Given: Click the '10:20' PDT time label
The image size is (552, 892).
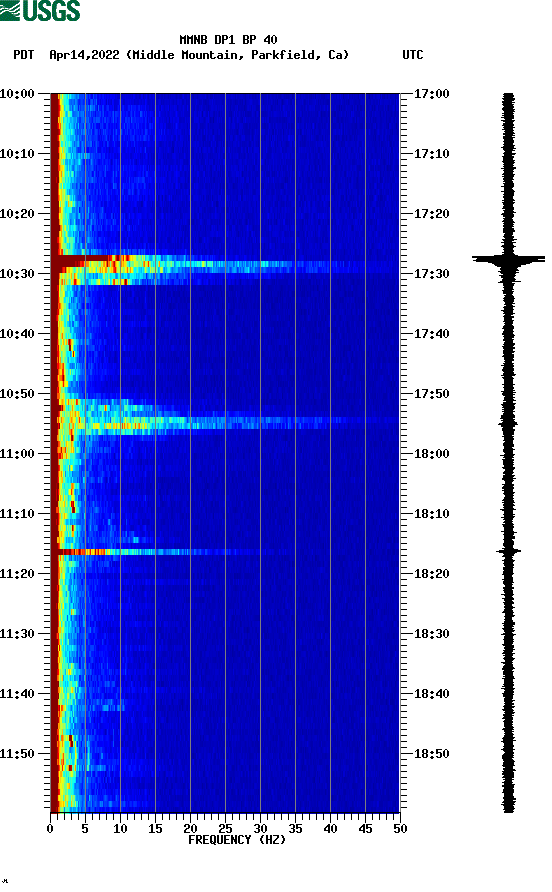Looking at the screenshot, I should click(17, 214).
